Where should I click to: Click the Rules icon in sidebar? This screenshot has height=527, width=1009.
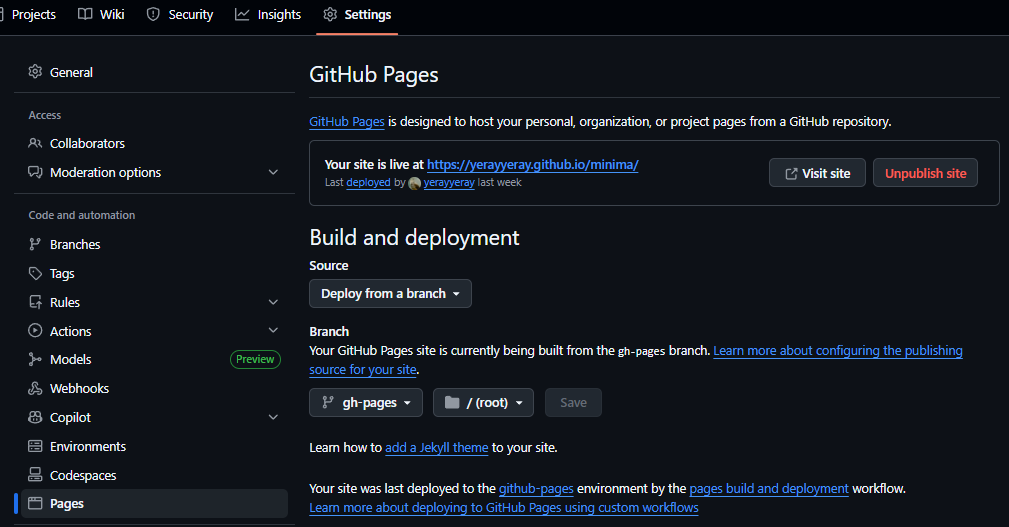click(35, 302)
